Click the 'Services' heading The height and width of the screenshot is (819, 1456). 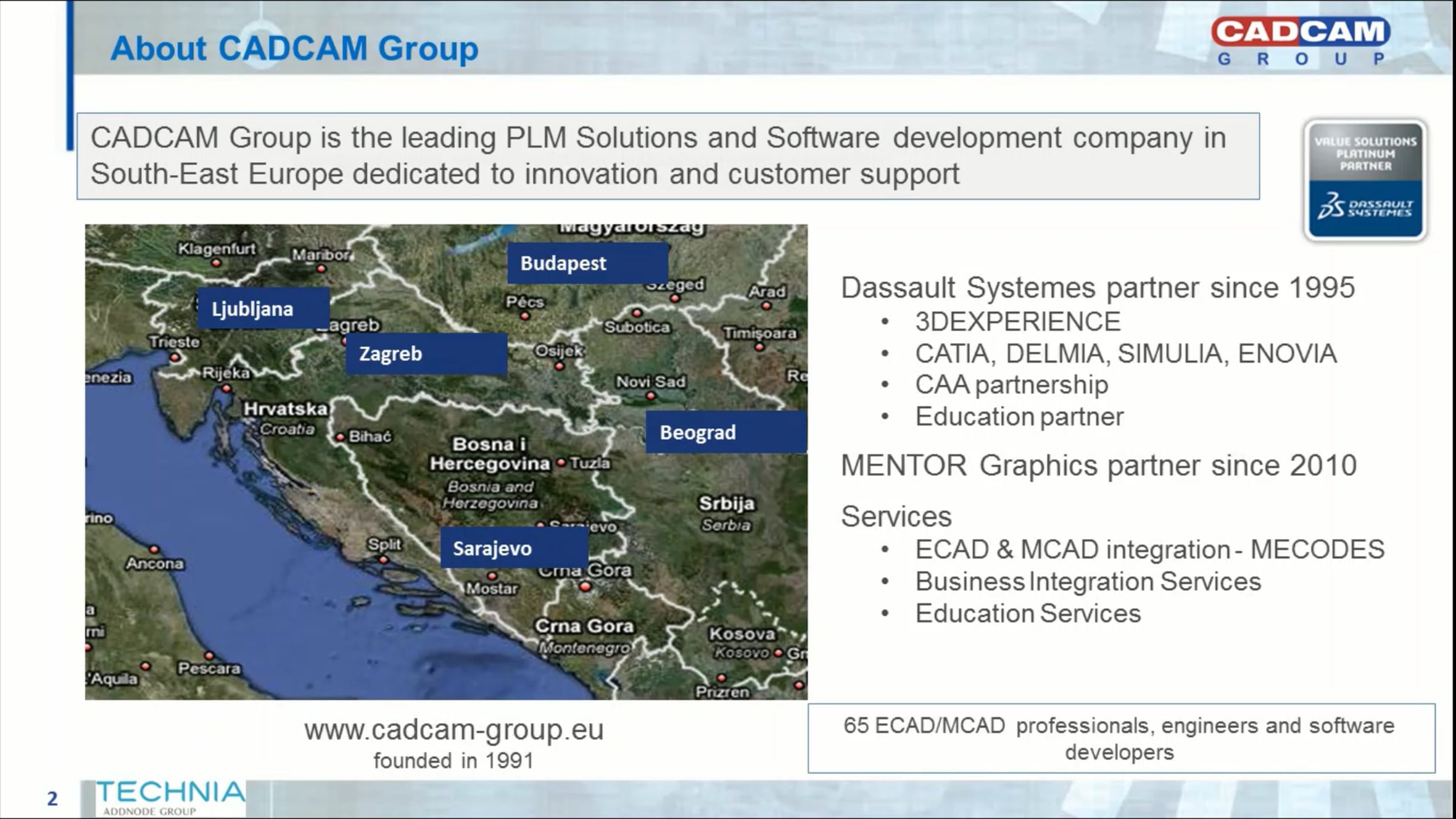[896, 517]
